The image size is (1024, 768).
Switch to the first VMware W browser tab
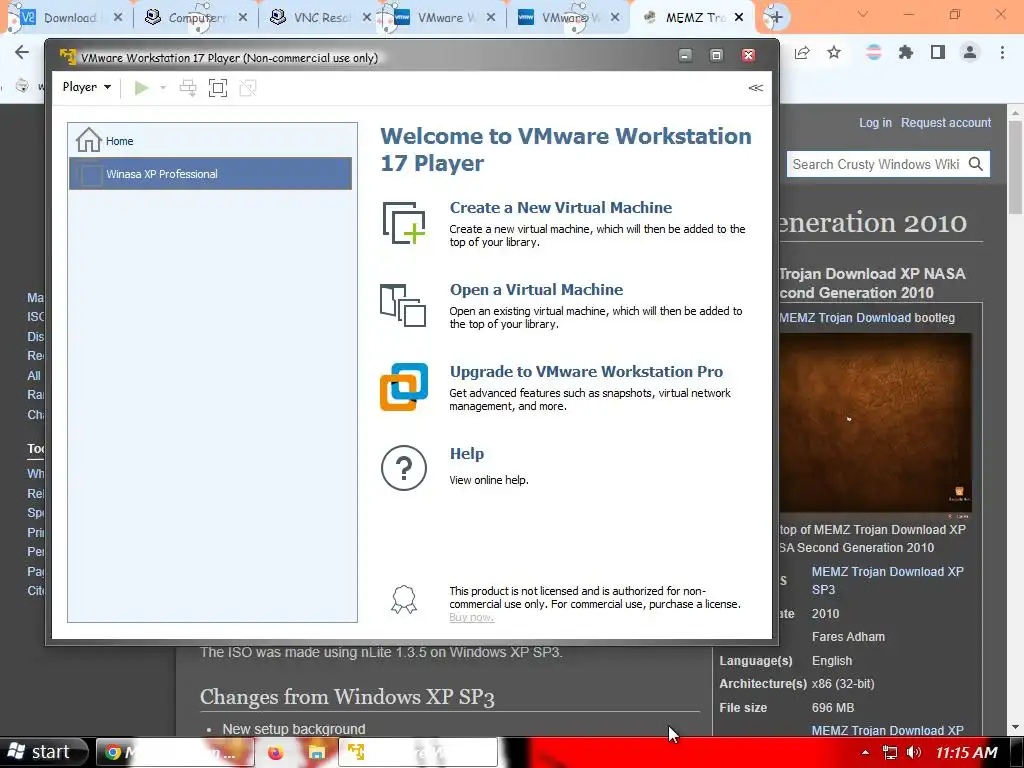click(444, 18)
